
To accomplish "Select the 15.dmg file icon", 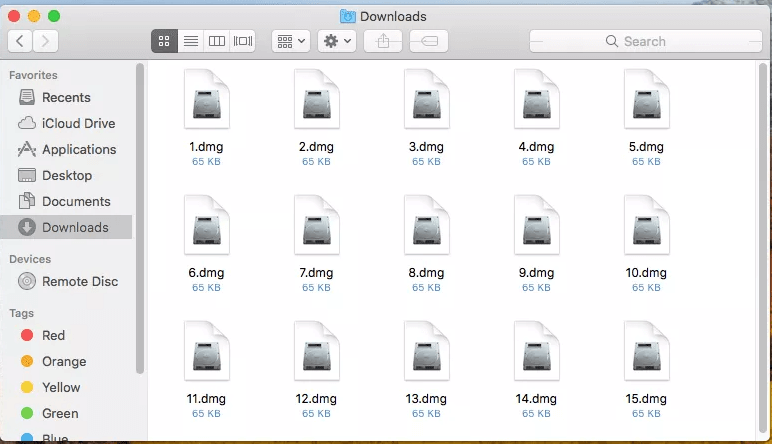I will [647, 351].
